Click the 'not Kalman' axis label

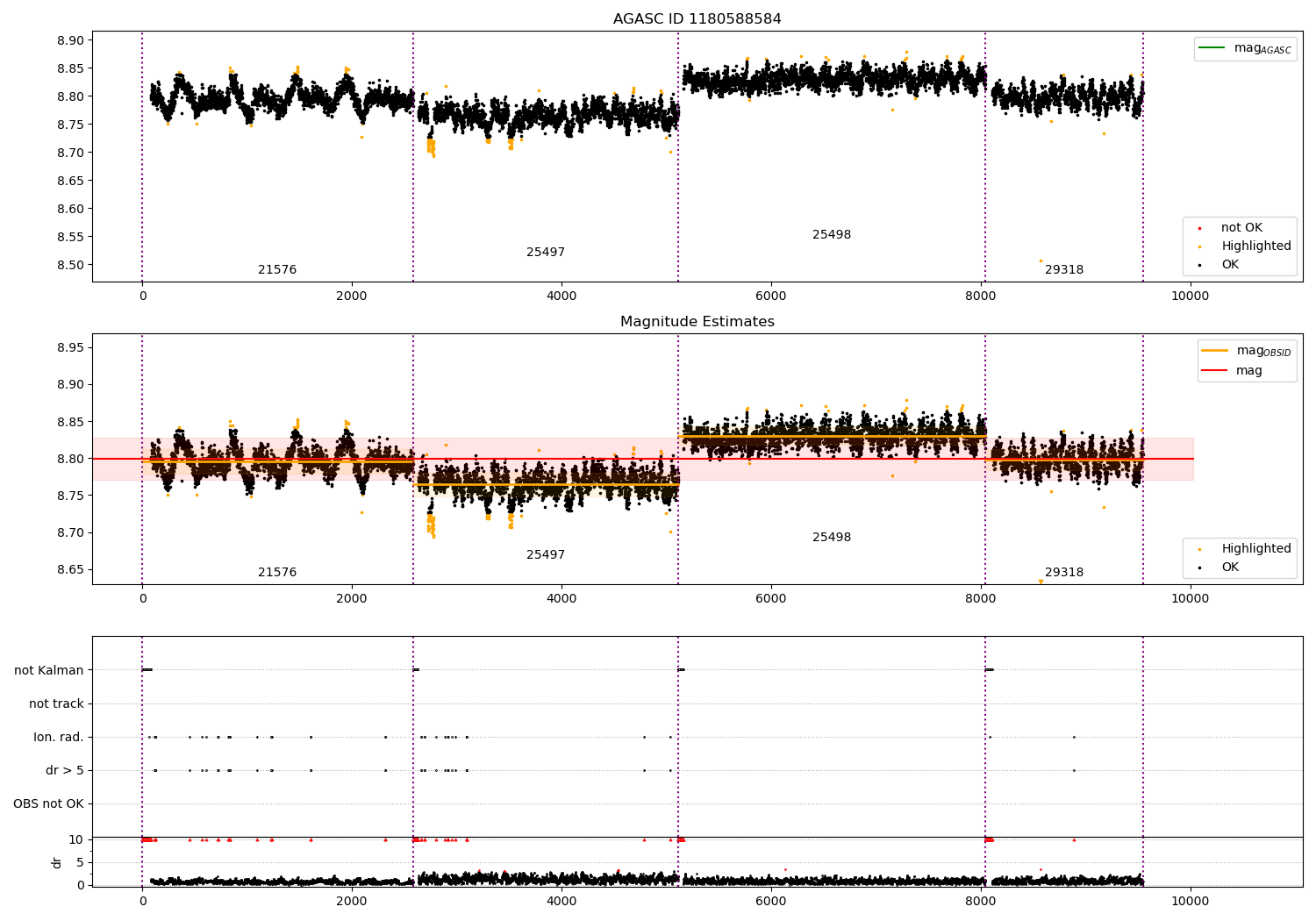coord(49,670)
